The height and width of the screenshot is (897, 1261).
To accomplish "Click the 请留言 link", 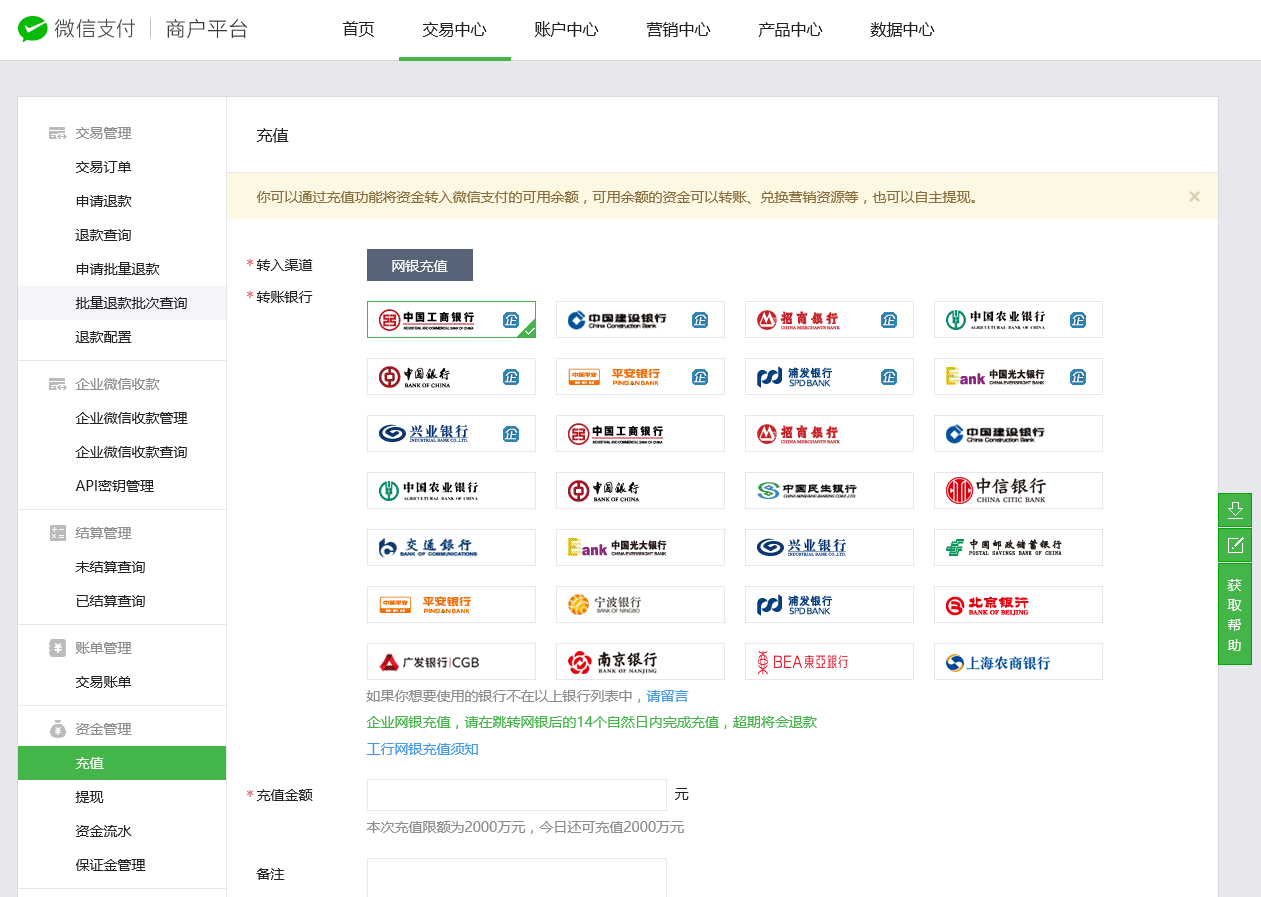I will [x=667, y=696].
